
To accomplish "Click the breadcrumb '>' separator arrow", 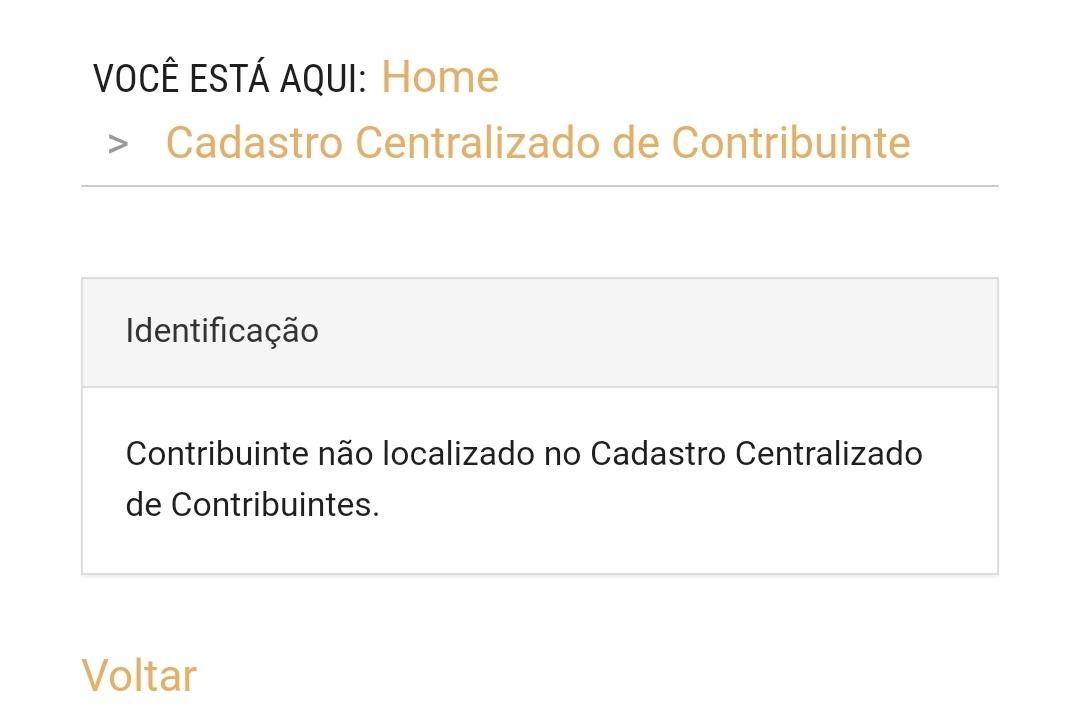I will point(118,144).
